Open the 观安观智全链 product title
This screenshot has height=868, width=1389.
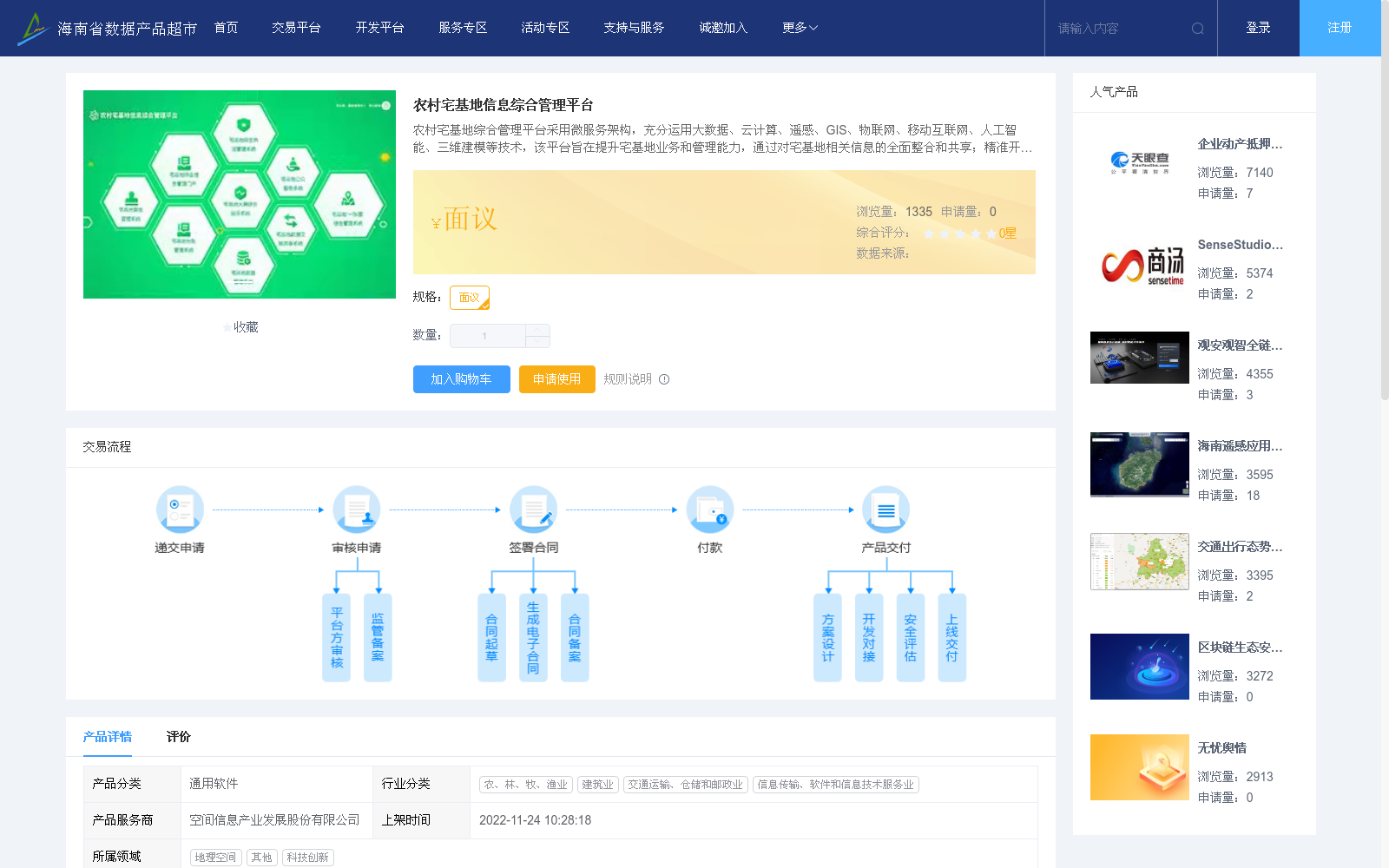pyautogui.click(x=1240, y=345)
